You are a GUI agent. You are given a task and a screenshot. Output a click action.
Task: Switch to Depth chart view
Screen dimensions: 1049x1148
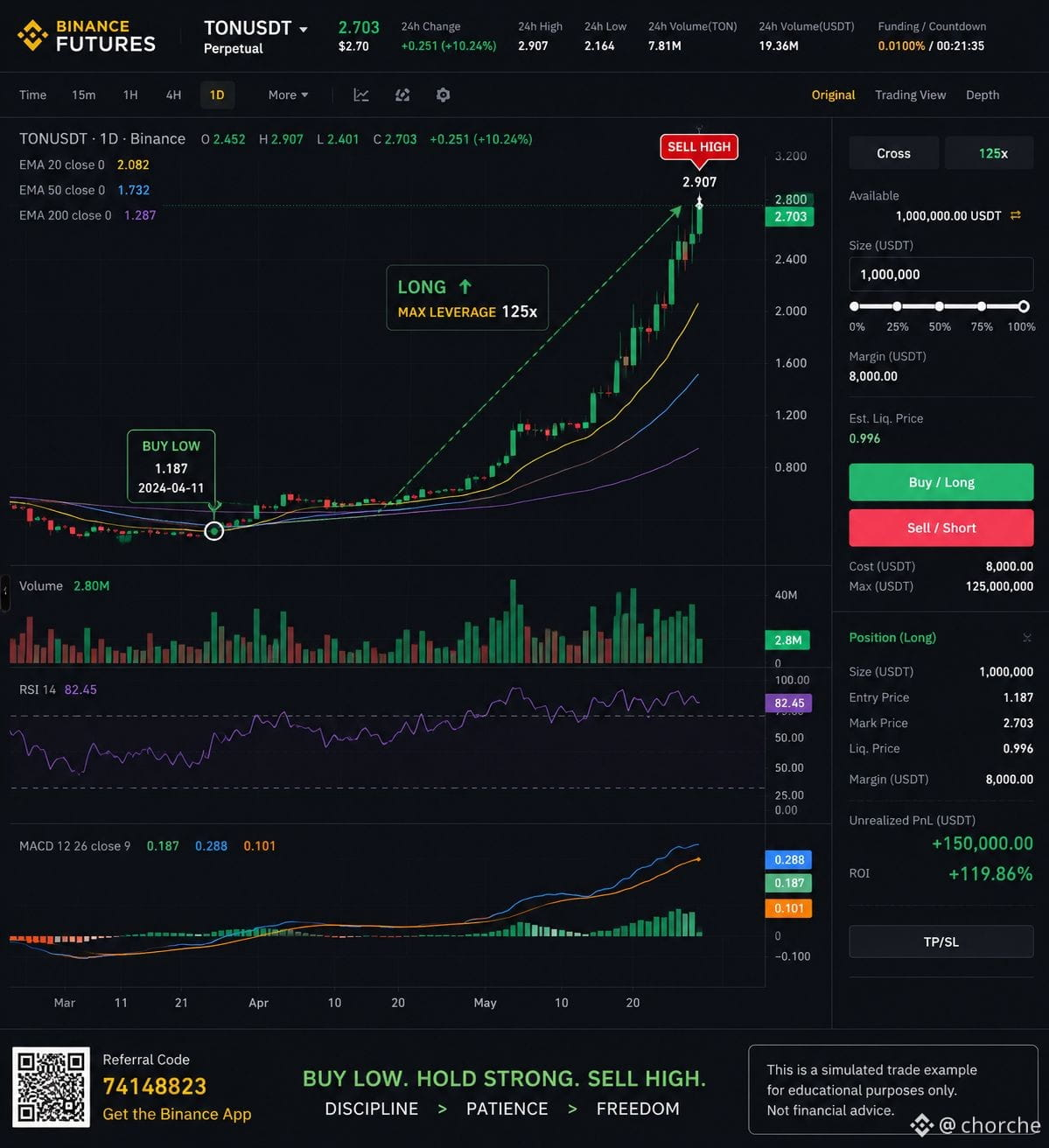click(983, 94)
